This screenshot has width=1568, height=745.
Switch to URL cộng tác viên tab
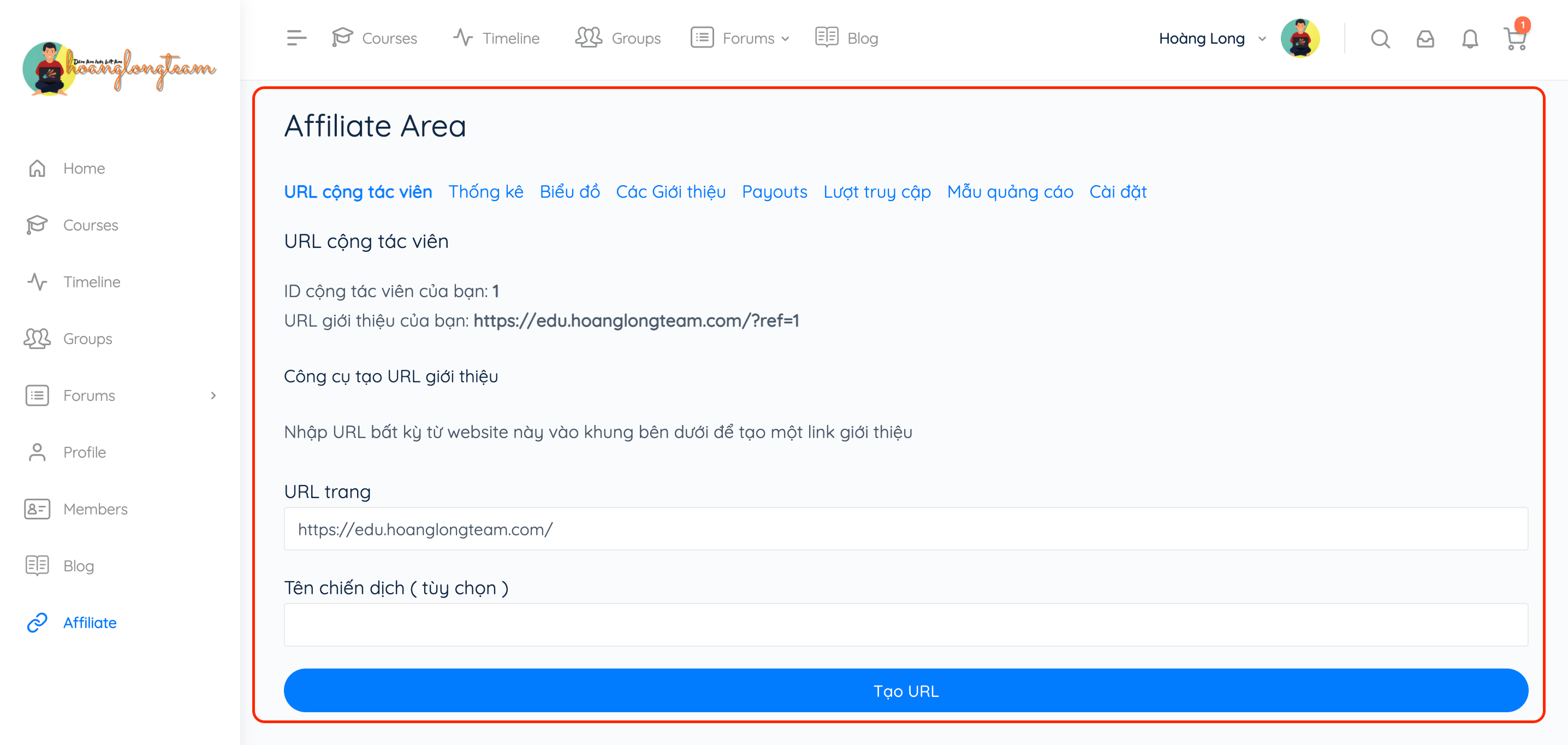(x=358, y=192)
